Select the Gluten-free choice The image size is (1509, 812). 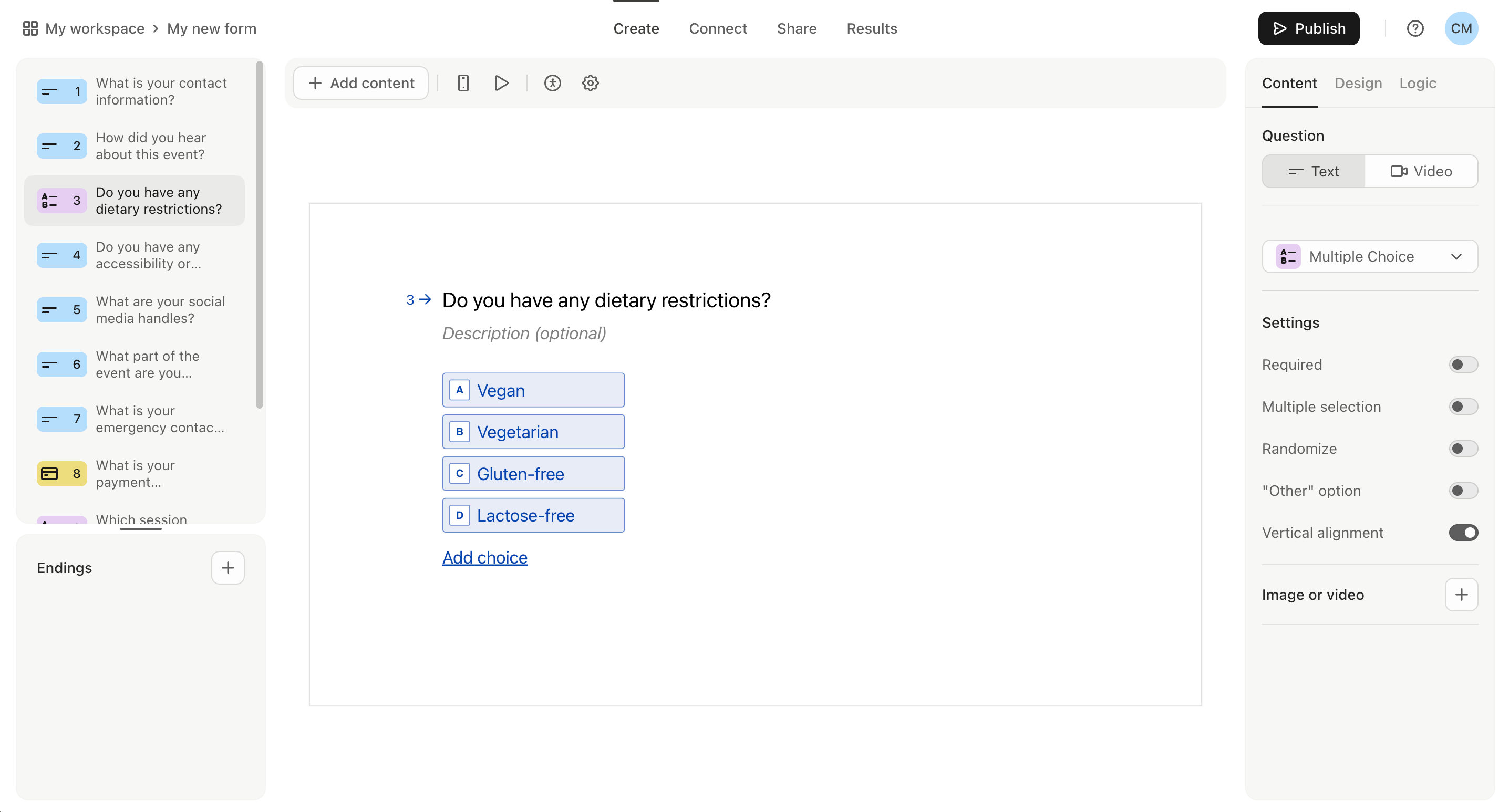533,474
